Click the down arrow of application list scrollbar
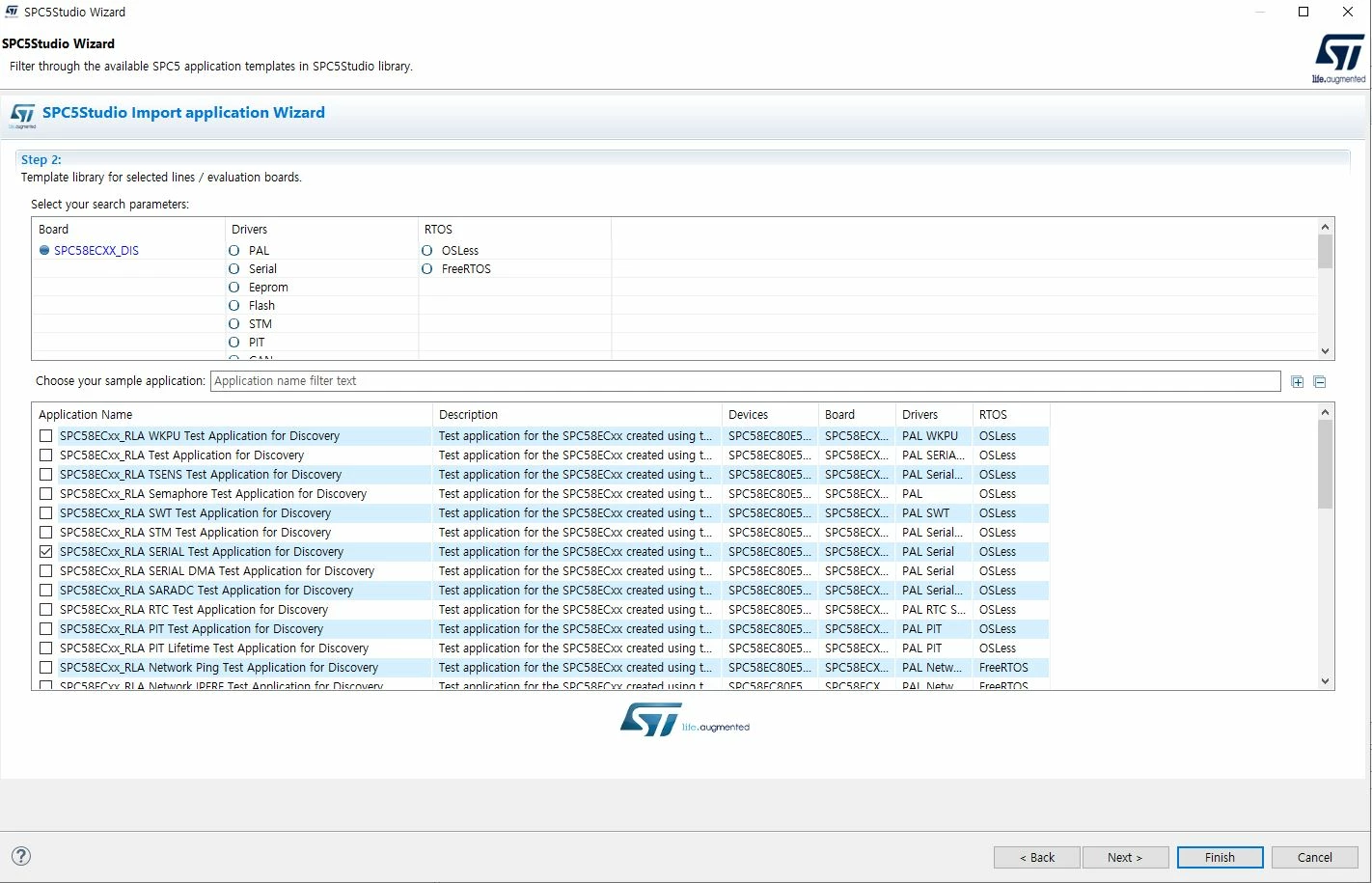Screen dimensions: 1372x883 pyautogui.click(x=1325, y=681)
